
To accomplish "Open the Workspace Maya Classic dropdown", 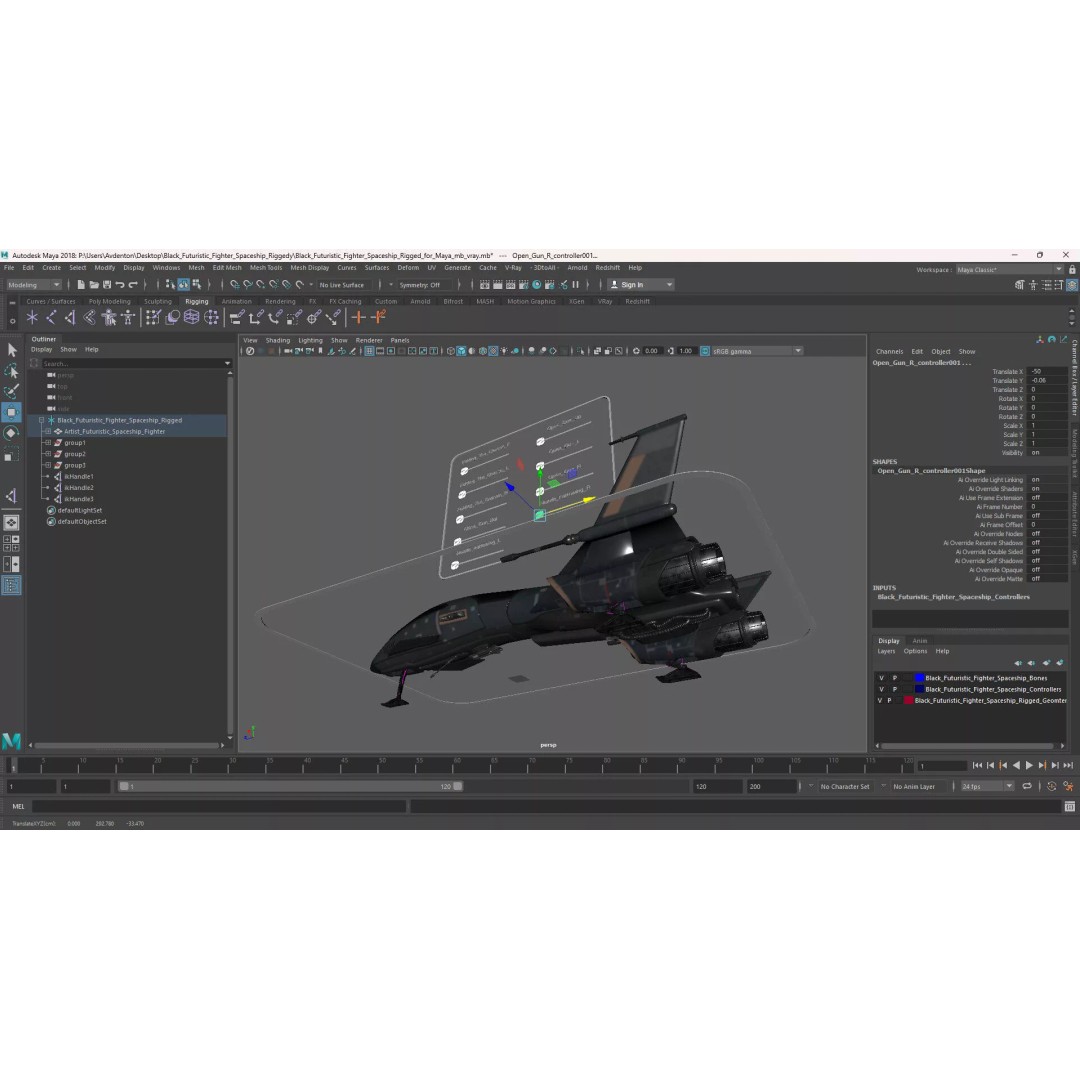I will click(x=1009, y=270).
